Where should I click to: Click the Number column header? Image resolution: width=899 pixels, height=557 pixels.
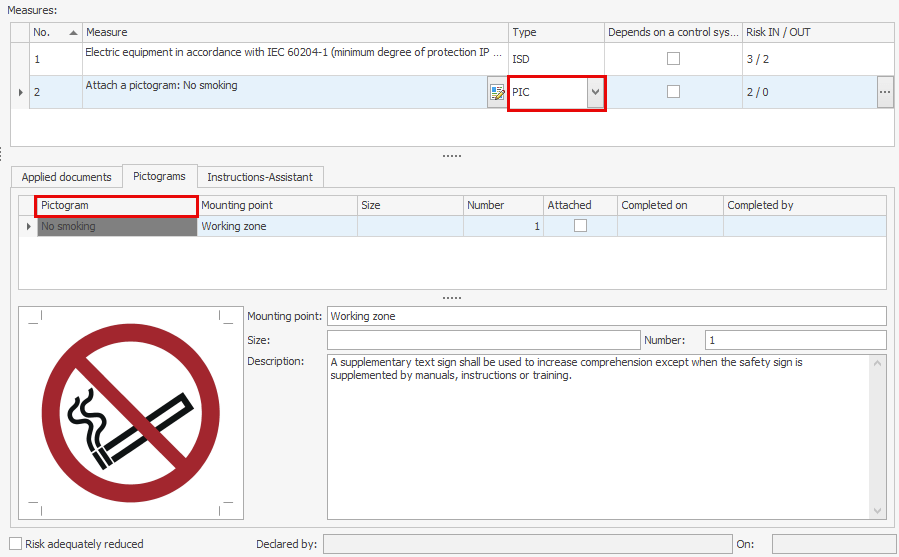coord(503,205)
